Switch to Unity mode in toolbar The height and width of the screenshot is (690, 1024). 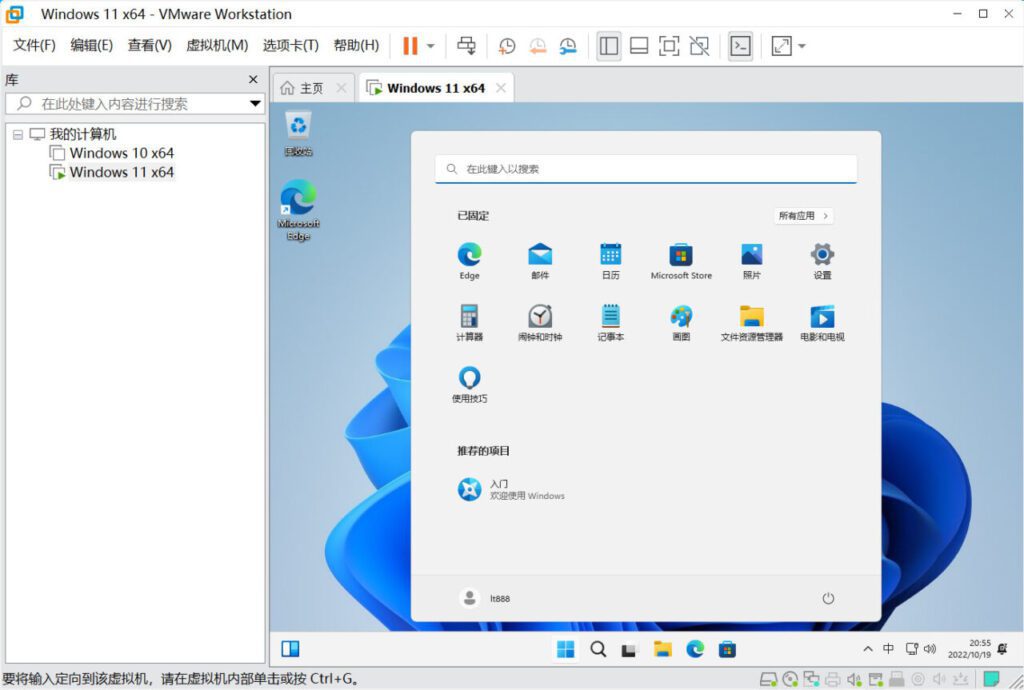pos(700,46)
